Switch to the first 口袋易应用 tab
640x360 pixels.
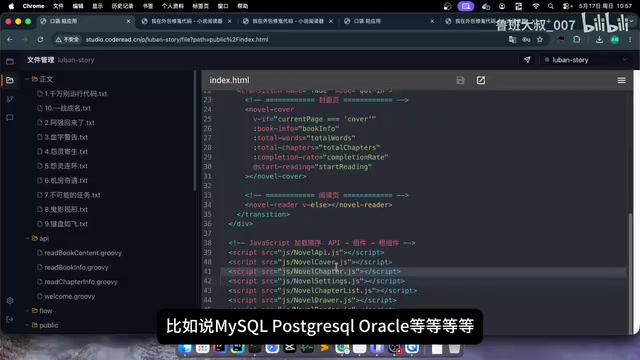tap(84, 21)
